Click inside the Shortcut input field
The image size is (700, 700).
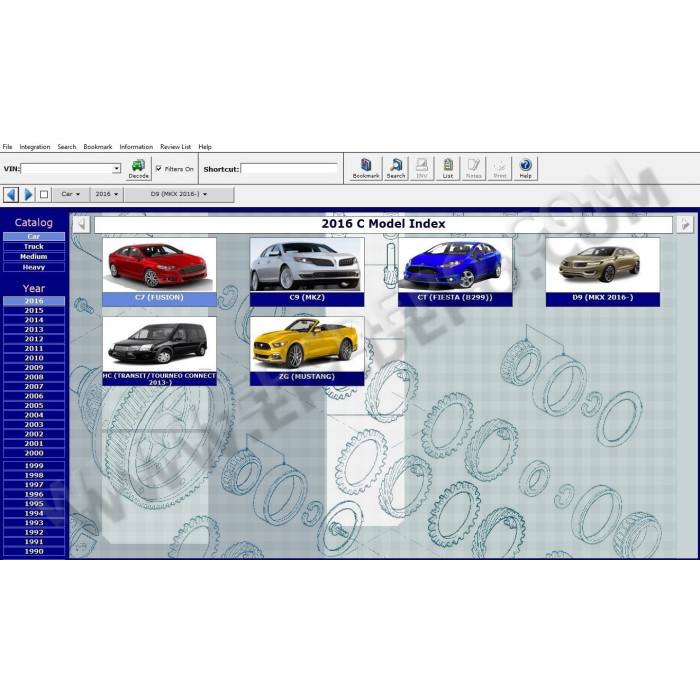(x=289, y=169)
